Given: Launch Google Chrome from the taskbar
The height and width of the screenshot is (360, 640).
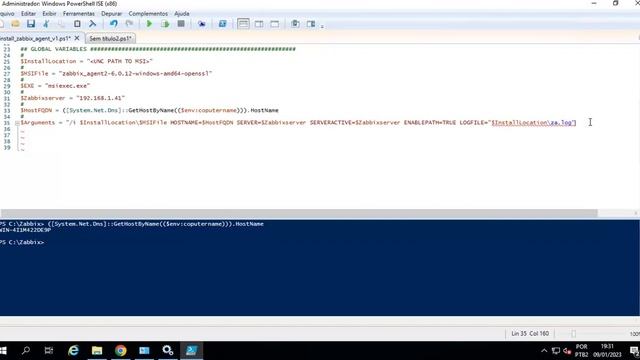Looking at the screenshot, I should click(x=120, y=351).
